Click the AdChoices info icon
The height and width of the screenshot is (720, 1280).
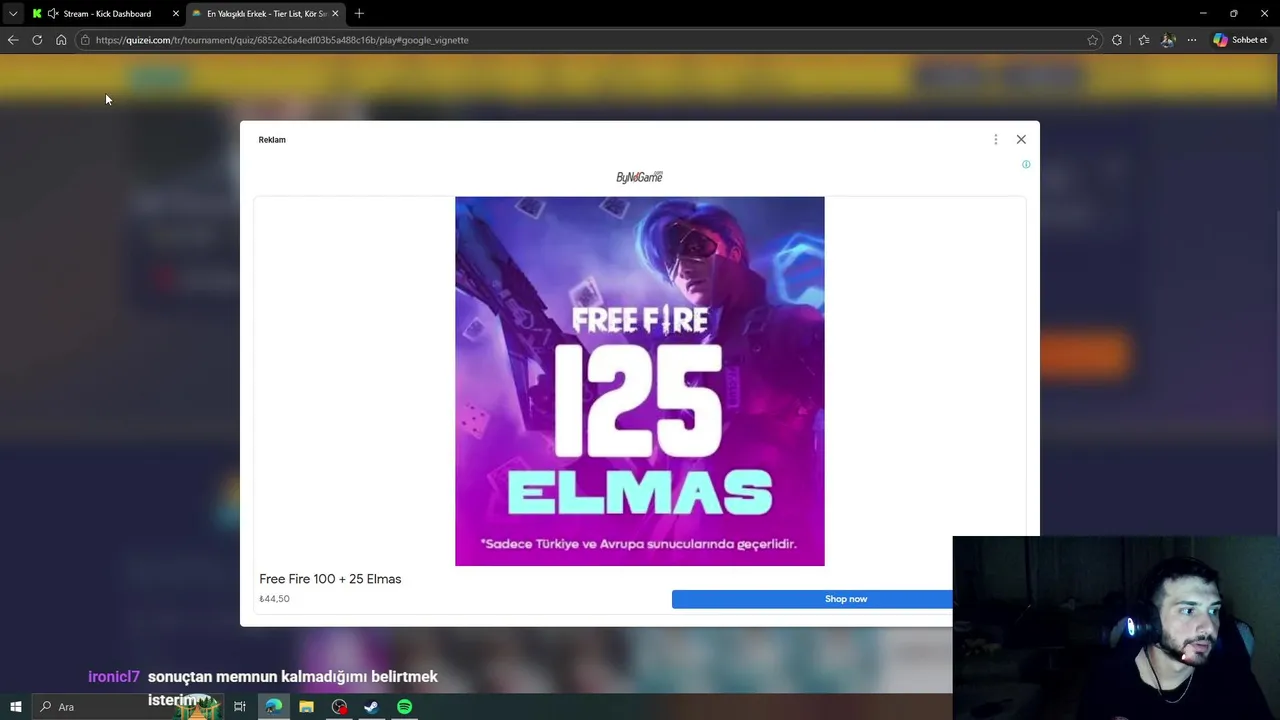coord(1026,164)
